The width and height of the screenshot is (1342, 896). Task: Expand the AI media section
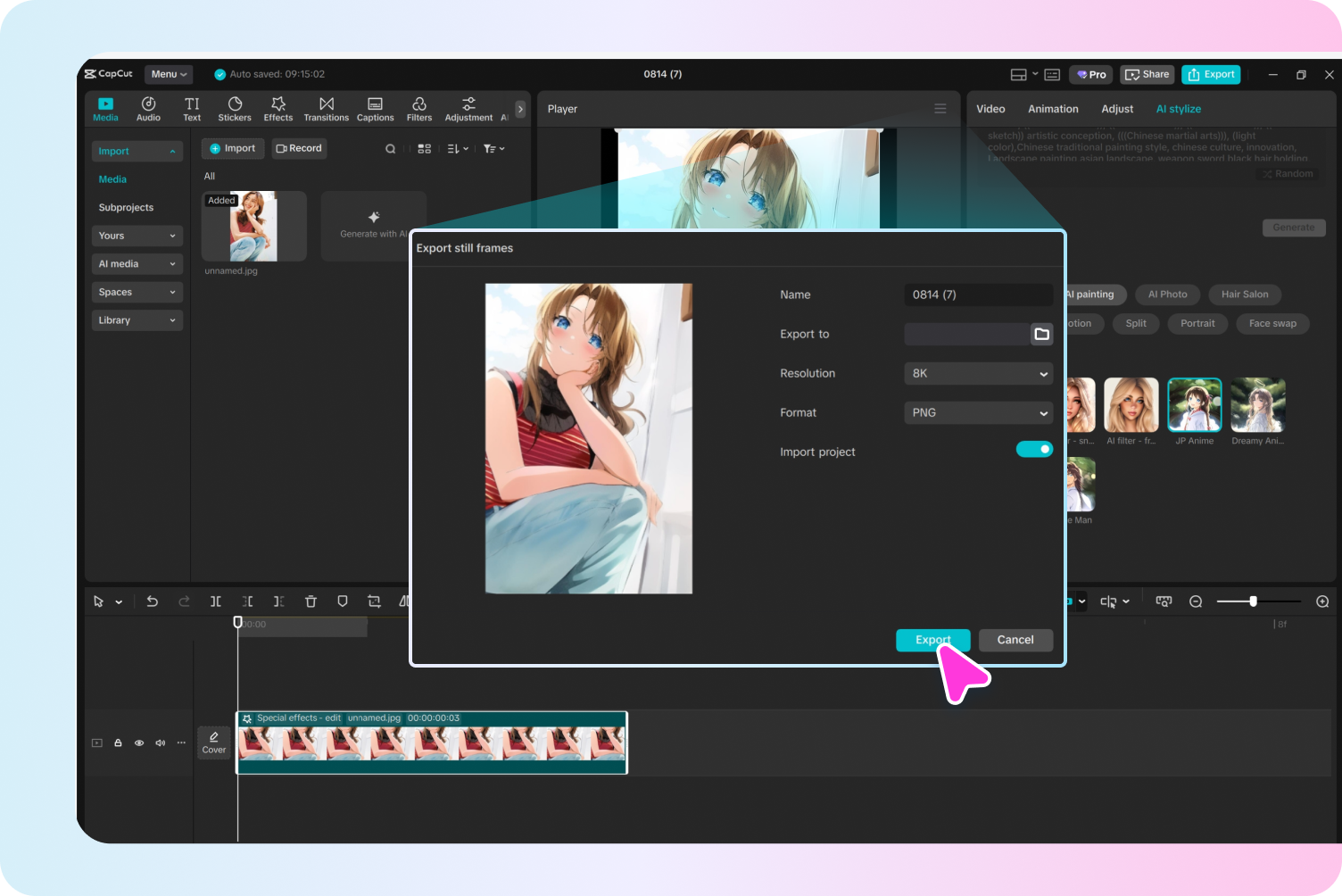[x=137, y=264]
